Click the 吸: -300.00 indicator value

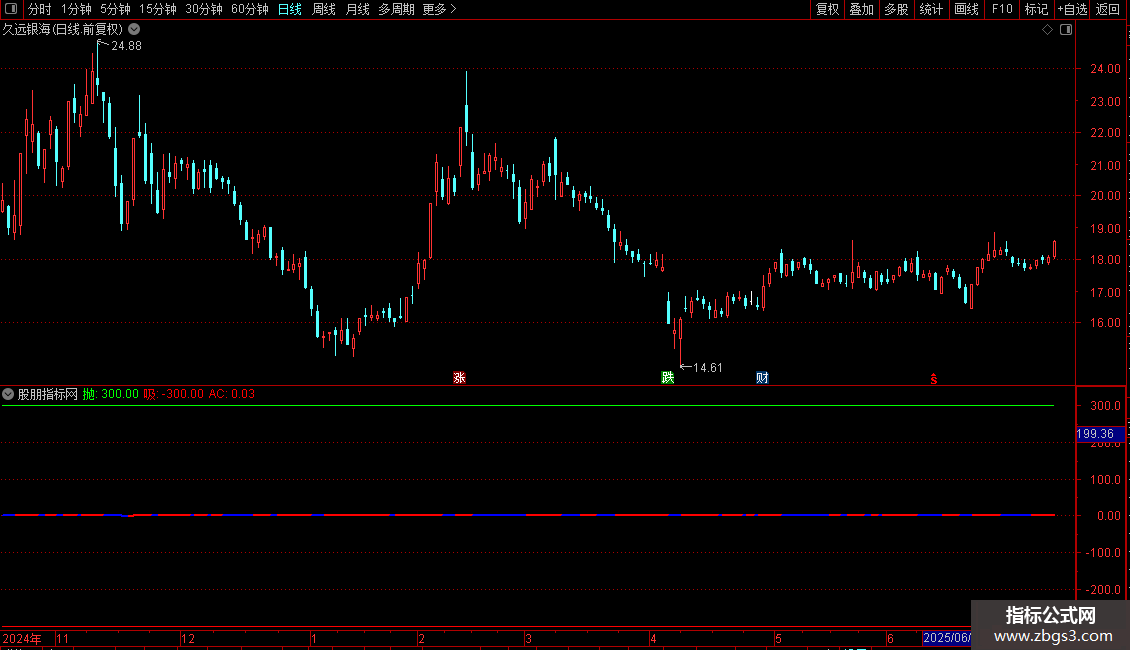173,394
